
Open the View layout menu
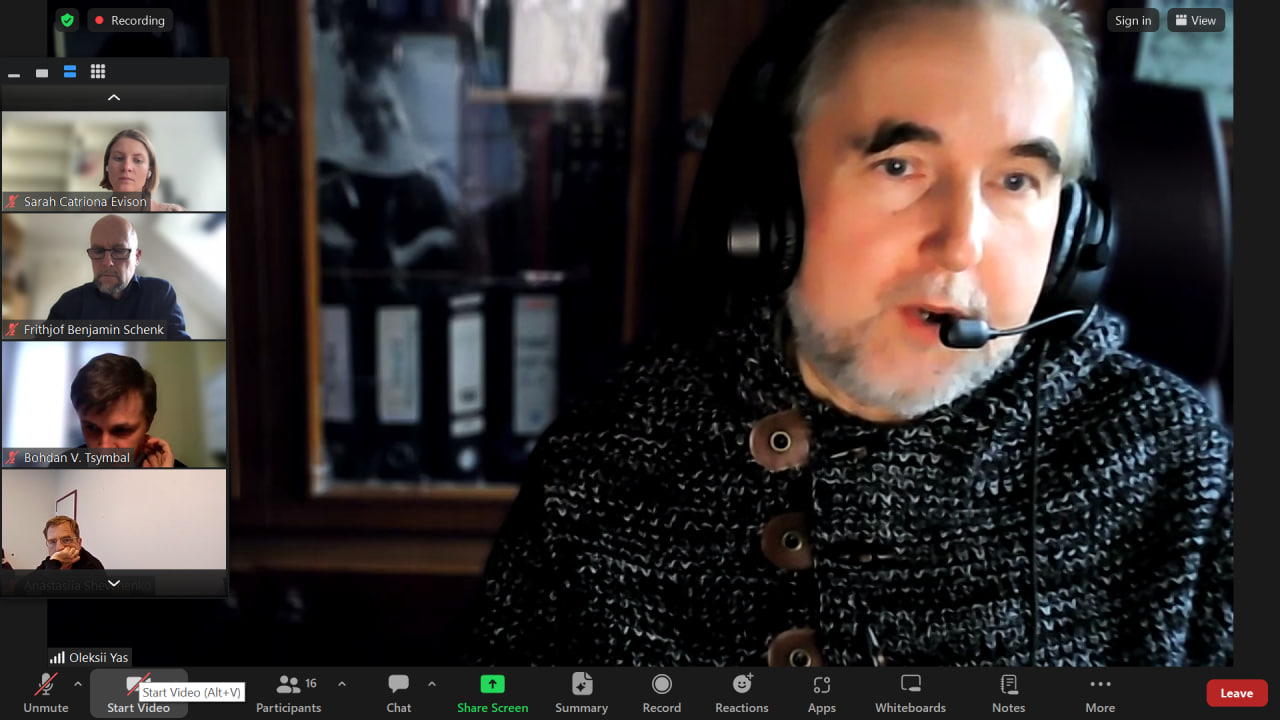1195,20
